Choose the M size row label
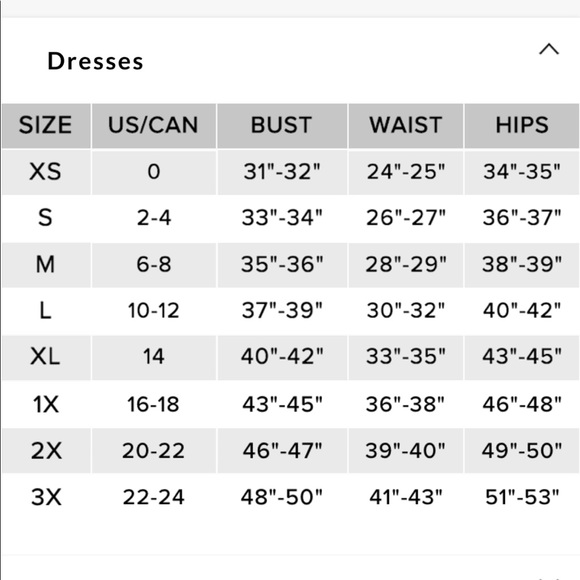This screenshot has height=580, width=580. [x=45, y=264]
